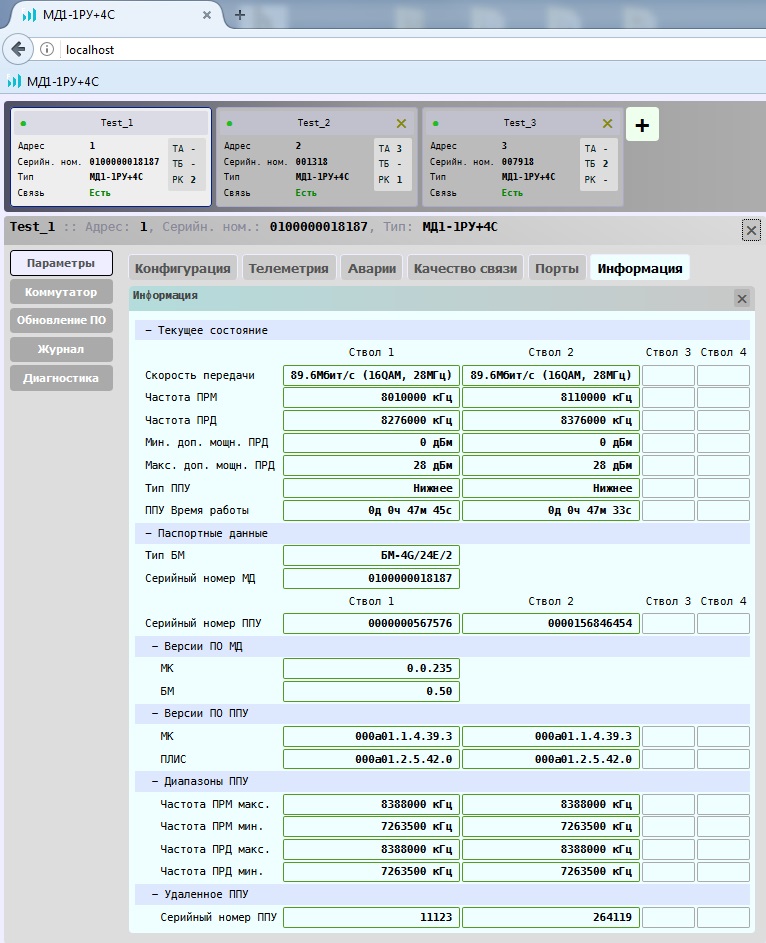
Task: Click the Макс. доп. мощн. ПРД label
Action: click(x=209, y=465)
